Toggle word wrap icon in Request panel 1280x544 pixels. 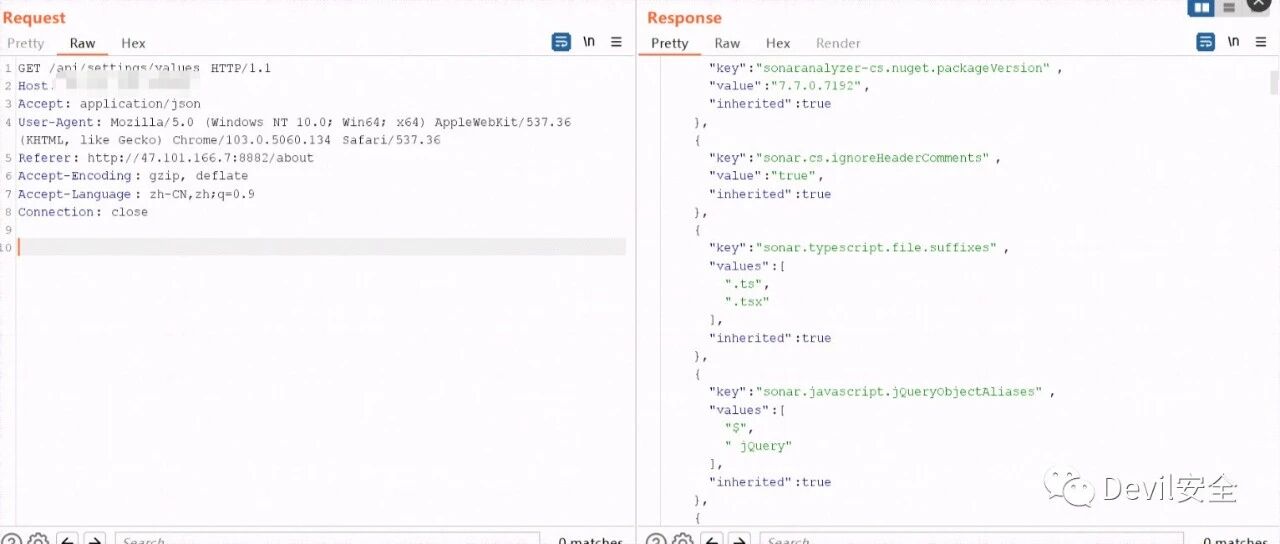coord(561,42)
